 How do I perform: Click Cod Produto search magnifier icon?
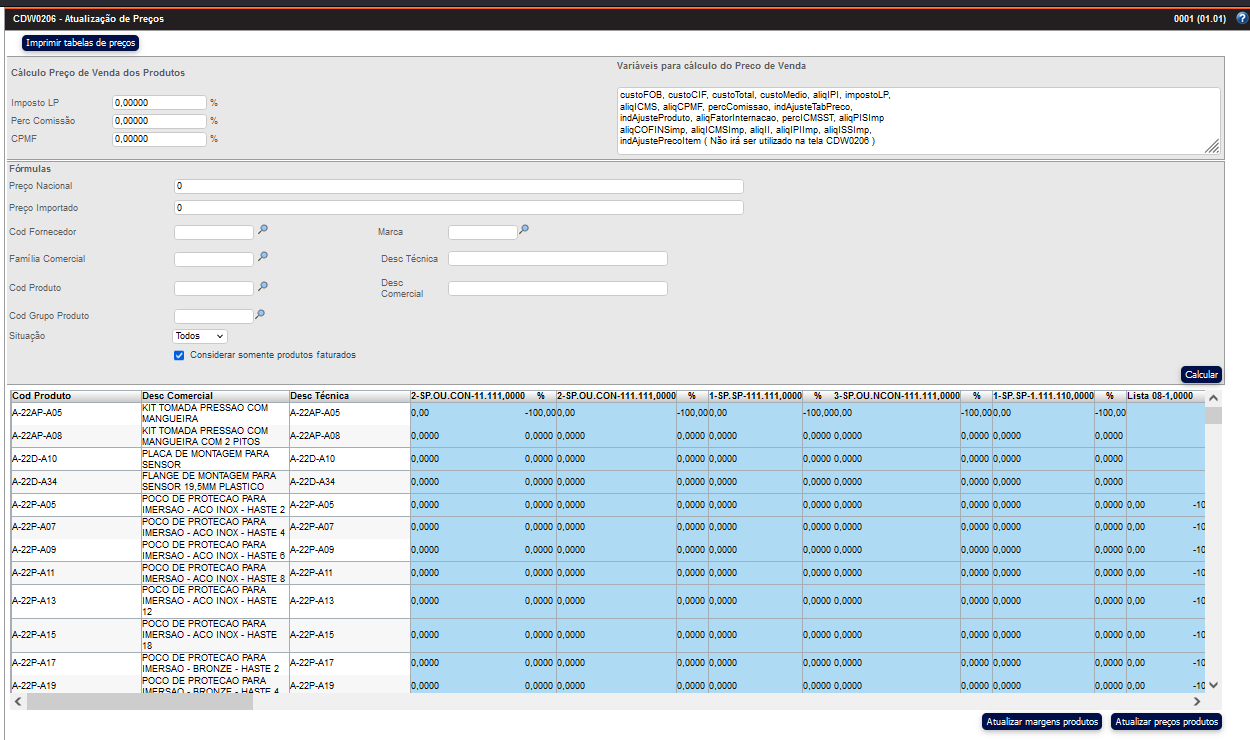coord(263,287)
